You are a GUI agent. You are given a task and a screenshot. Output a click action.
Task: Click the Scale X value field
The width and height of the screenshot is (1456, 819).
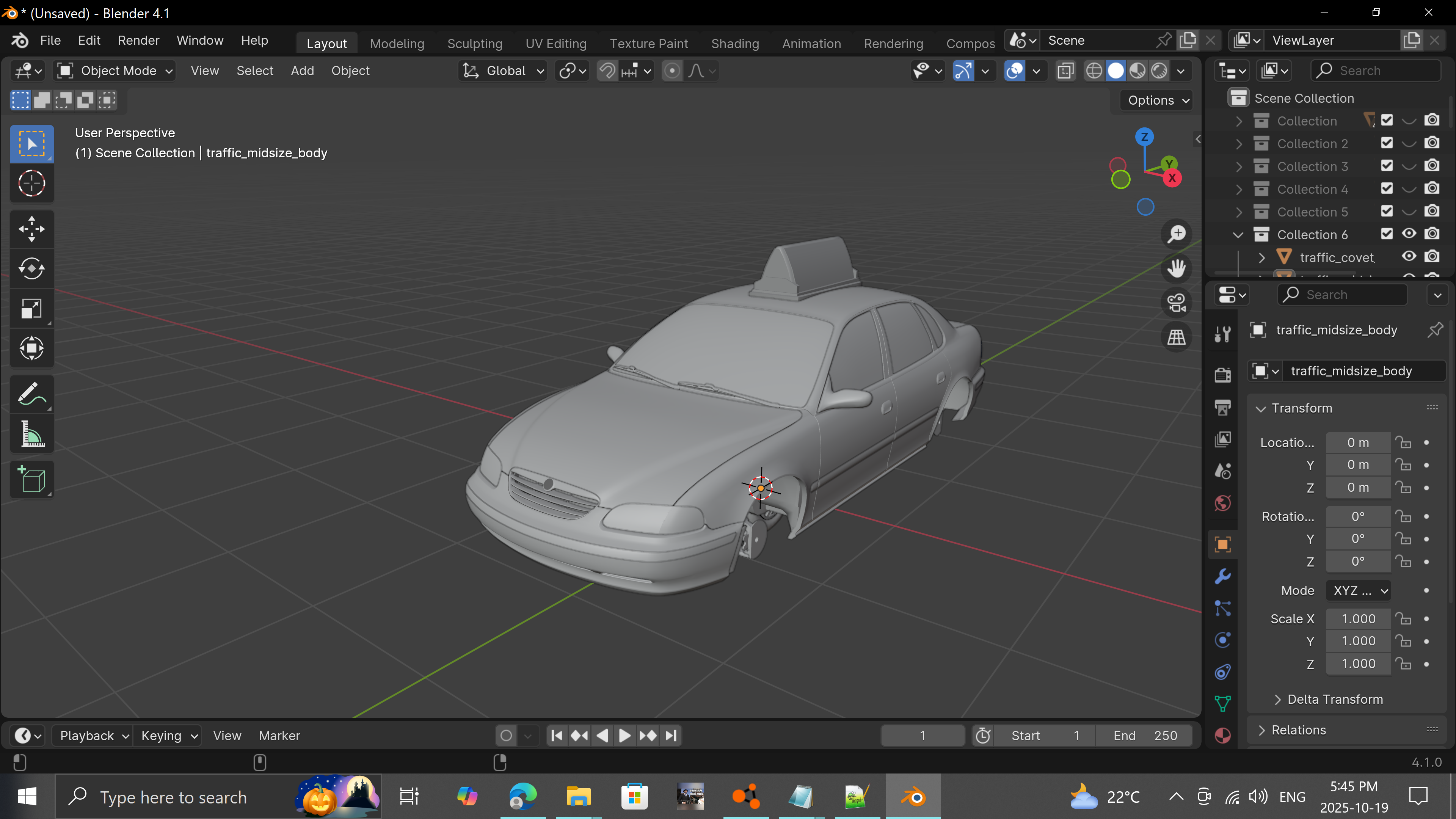click(1358, 619)
